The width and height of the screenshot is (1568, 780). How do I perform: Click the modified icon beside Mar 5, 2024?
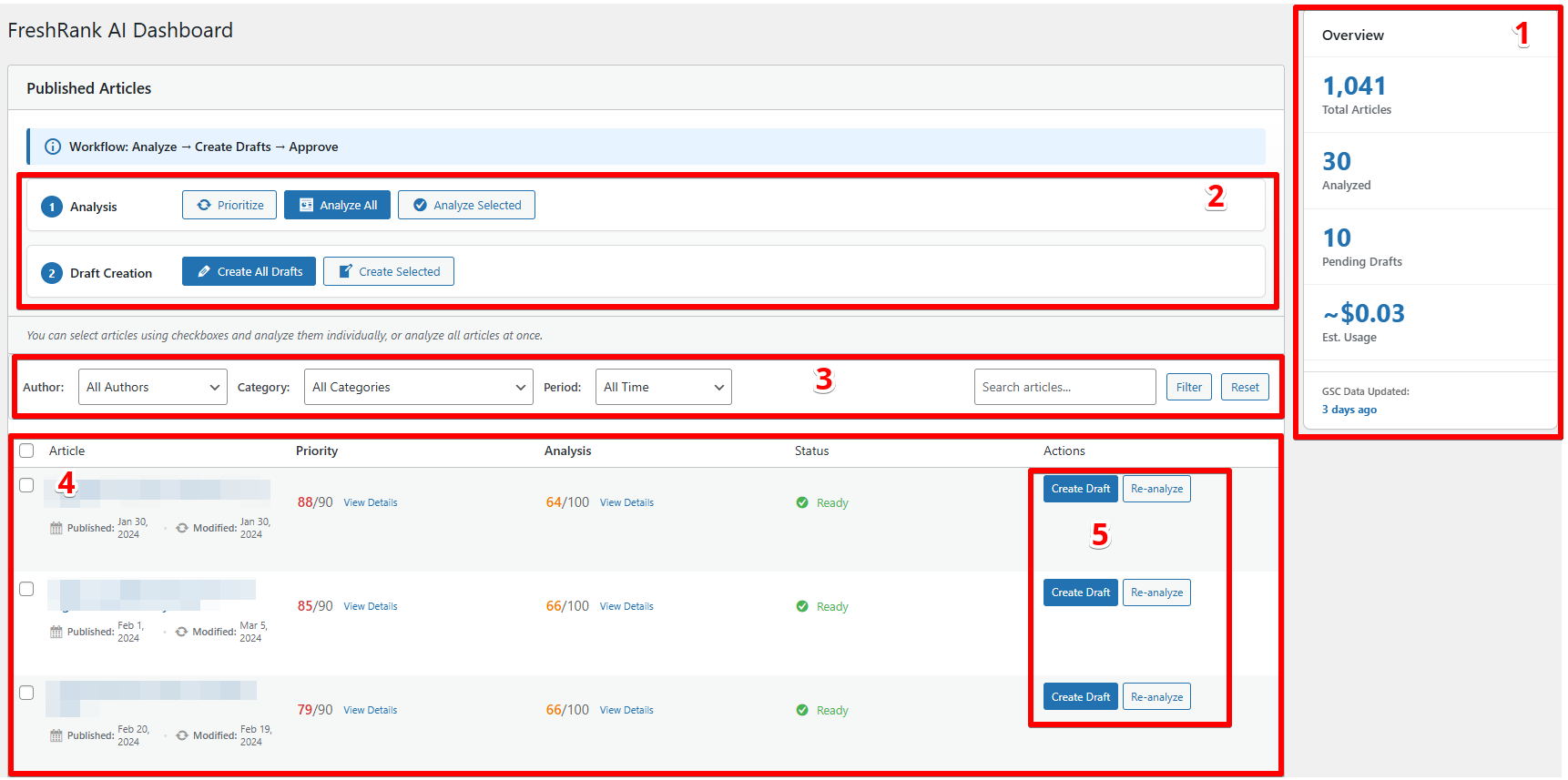(x=181, y=632)
